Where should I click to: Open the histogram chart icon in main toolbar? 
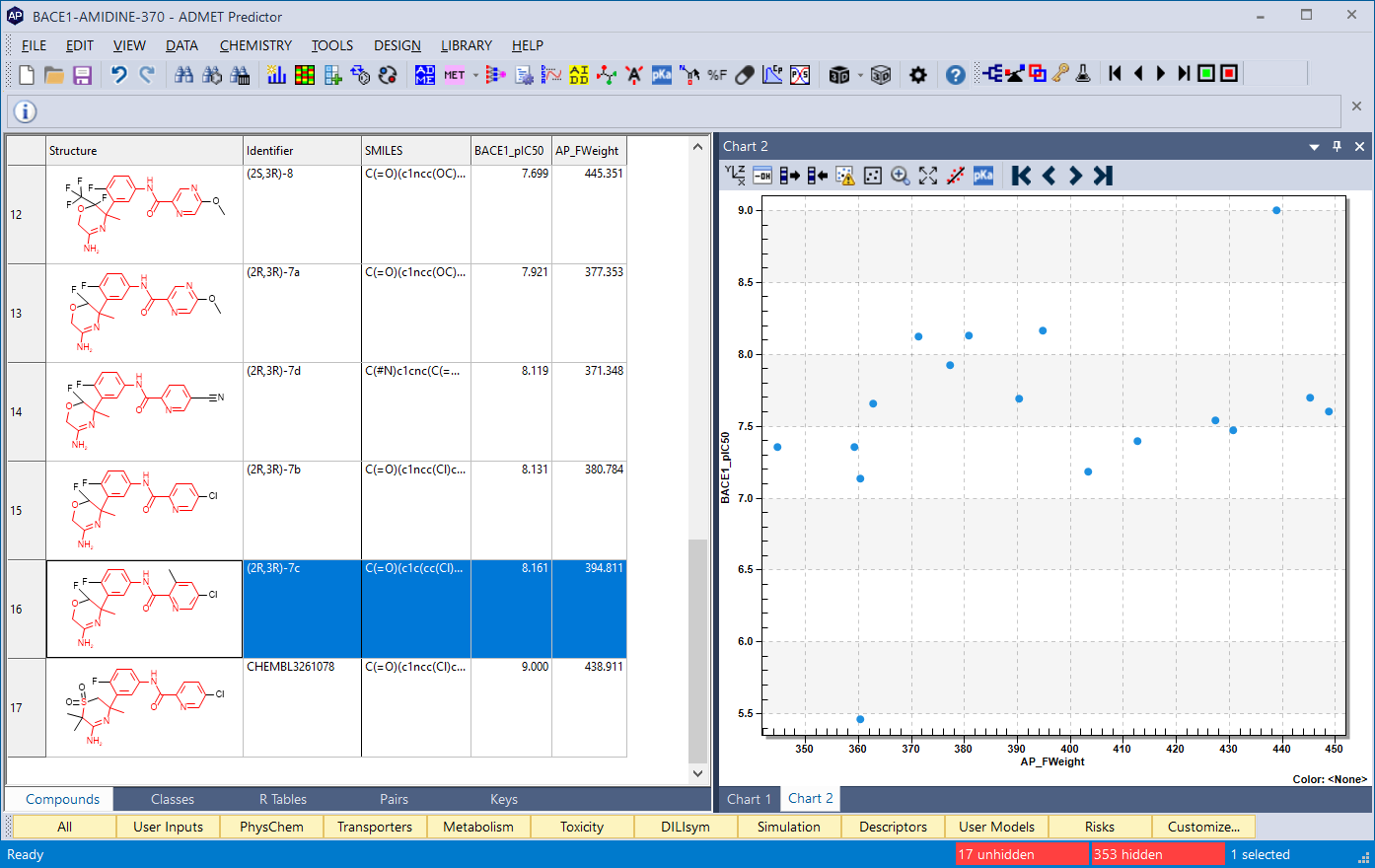coord(277,75)
